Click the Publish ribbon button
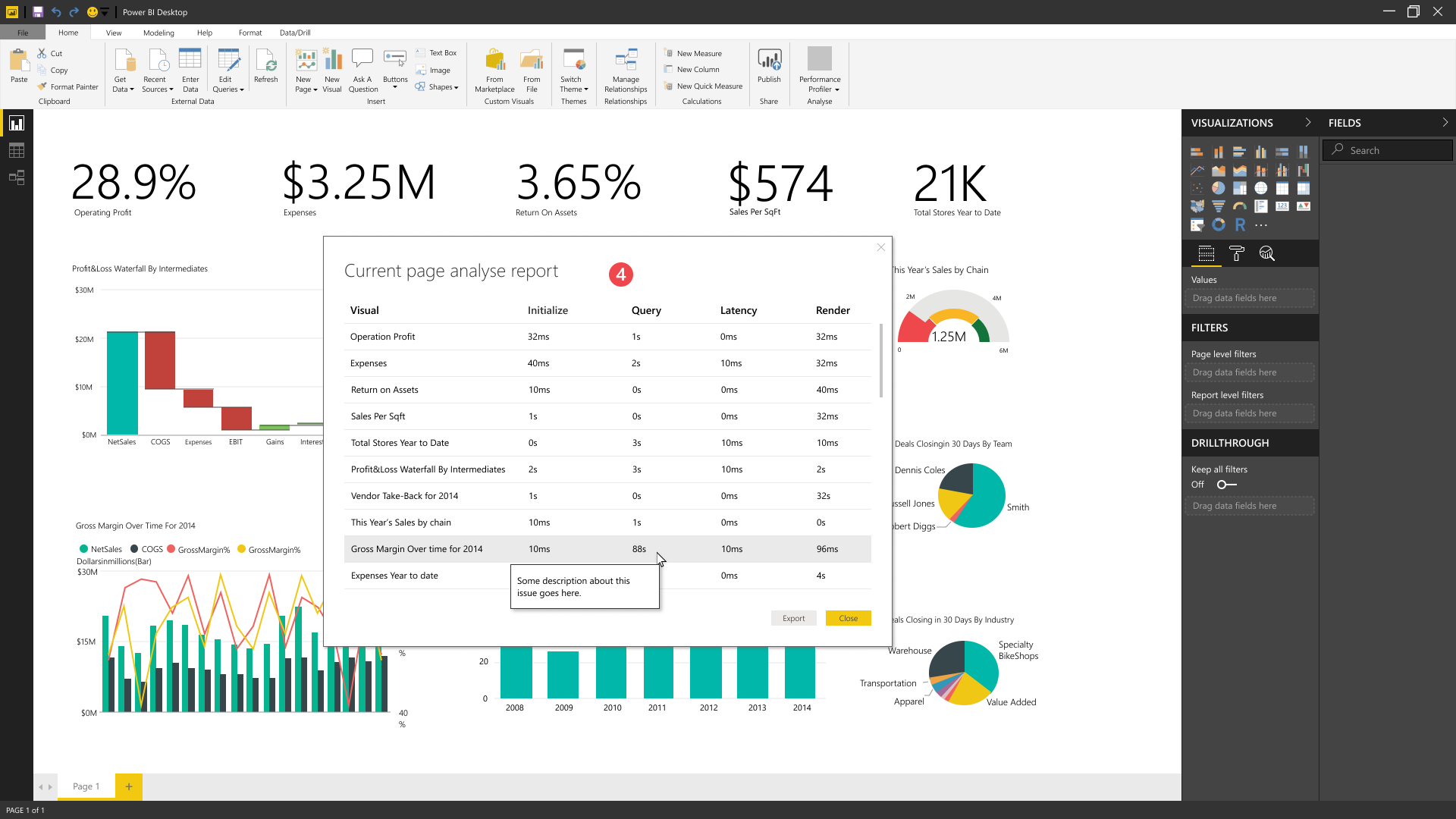 pyautogui.click(x=768, y=65)
